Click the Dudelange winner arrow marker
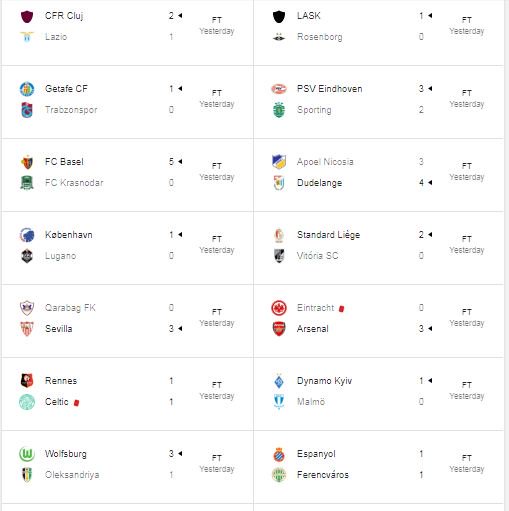This screenshot has height=511, width=509. (430, 183)
